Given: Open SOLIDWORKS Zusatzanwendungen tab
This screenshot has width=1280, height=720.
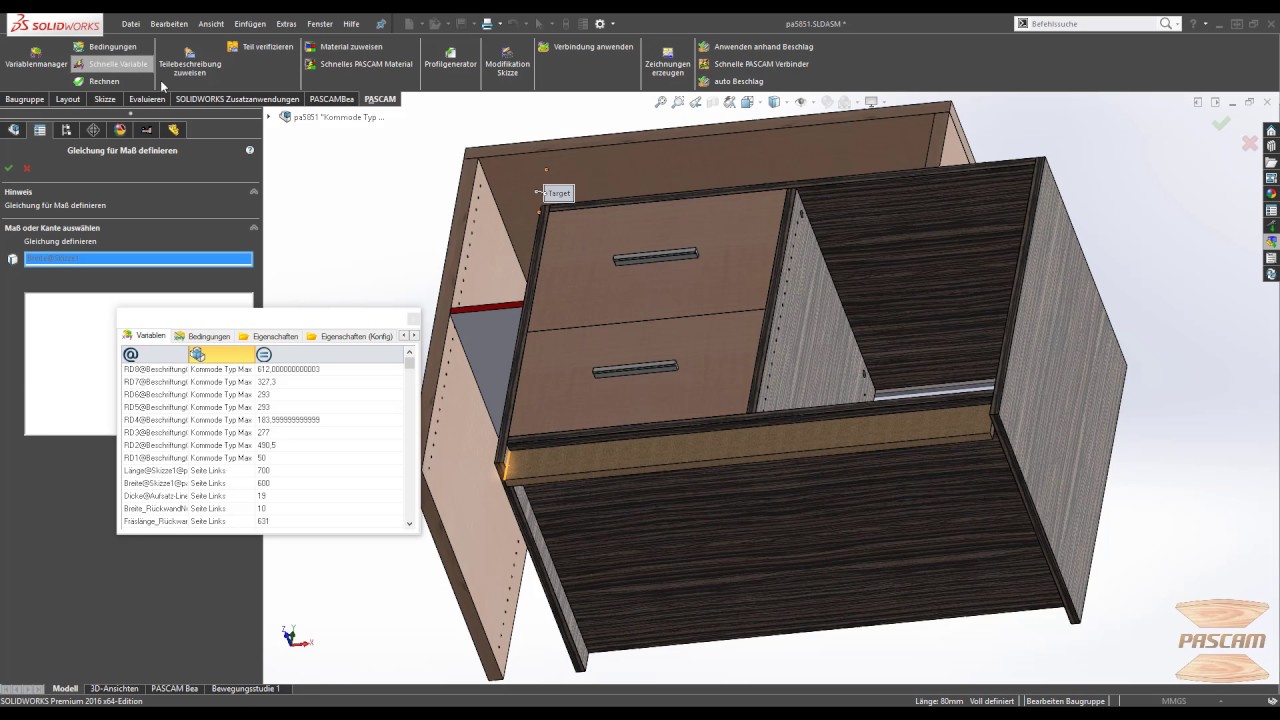Looking at the screenshot, I should [237, 99].
